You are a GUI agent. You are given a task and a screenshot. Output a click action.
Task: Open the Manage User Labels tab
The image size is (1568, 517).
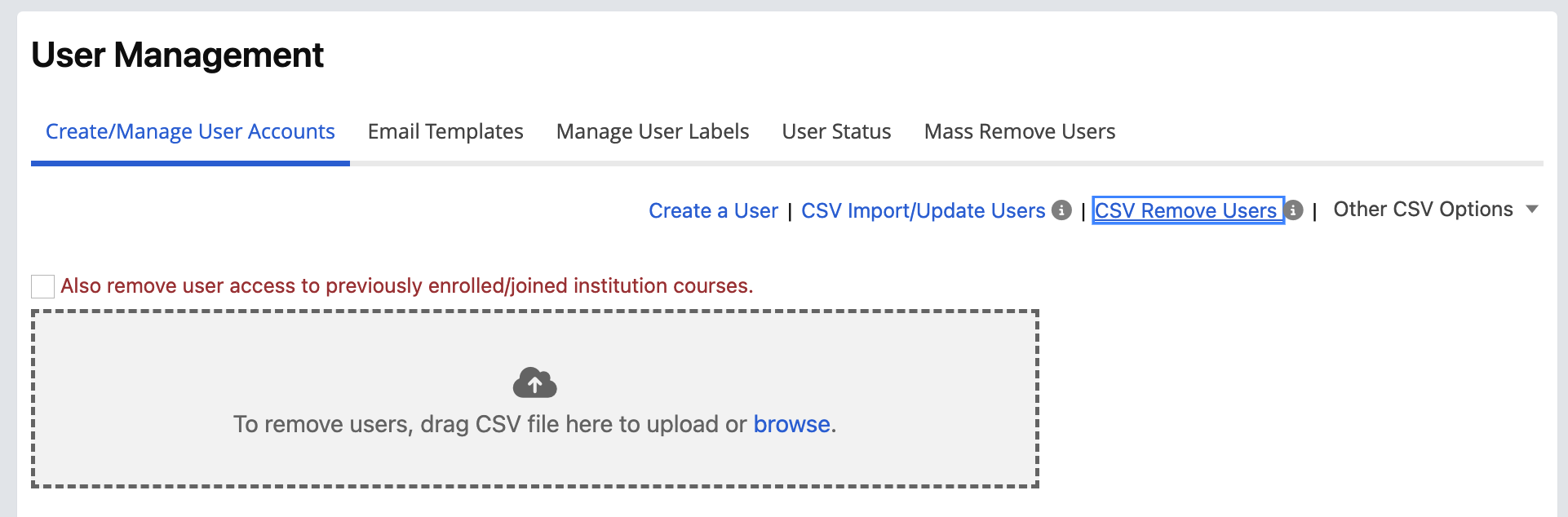tap(653, 131)
